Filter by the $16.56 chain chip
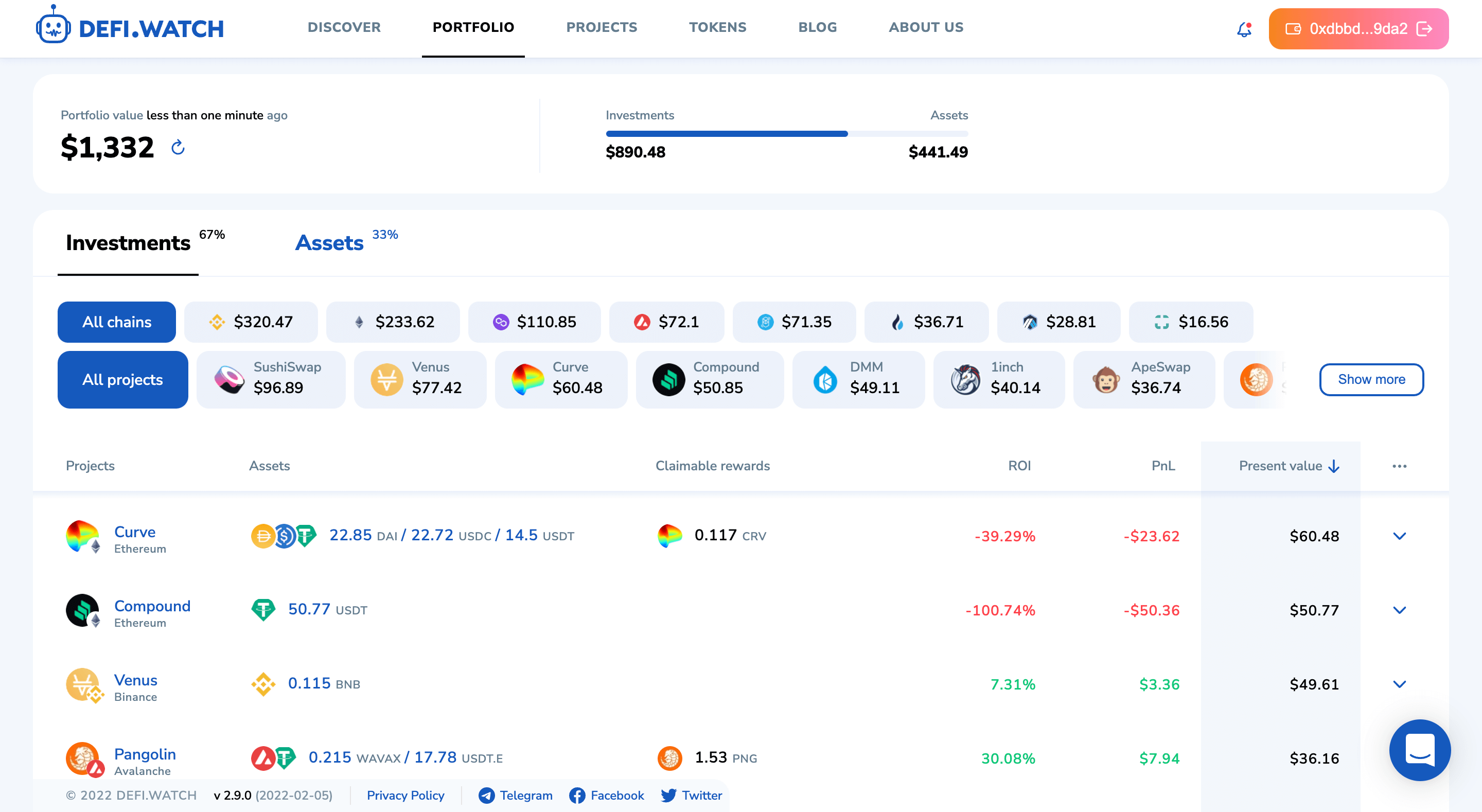This screenshot has width=1482, height=812. [1191, 322]
